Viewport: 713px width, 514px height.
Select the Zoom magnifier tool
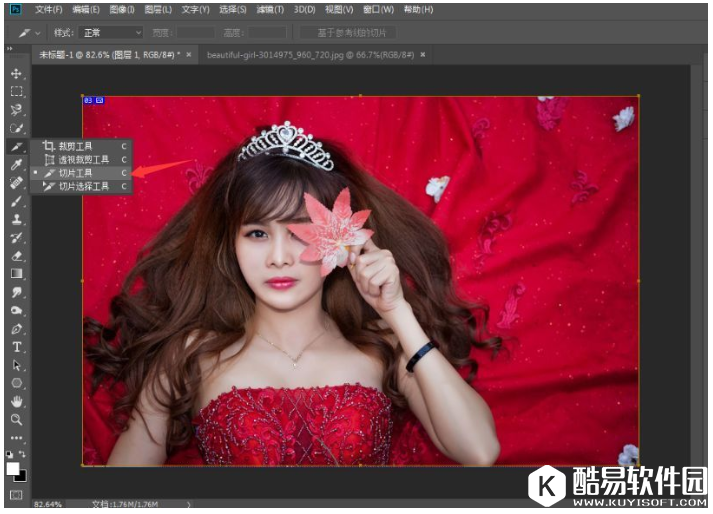coord(16,419)
